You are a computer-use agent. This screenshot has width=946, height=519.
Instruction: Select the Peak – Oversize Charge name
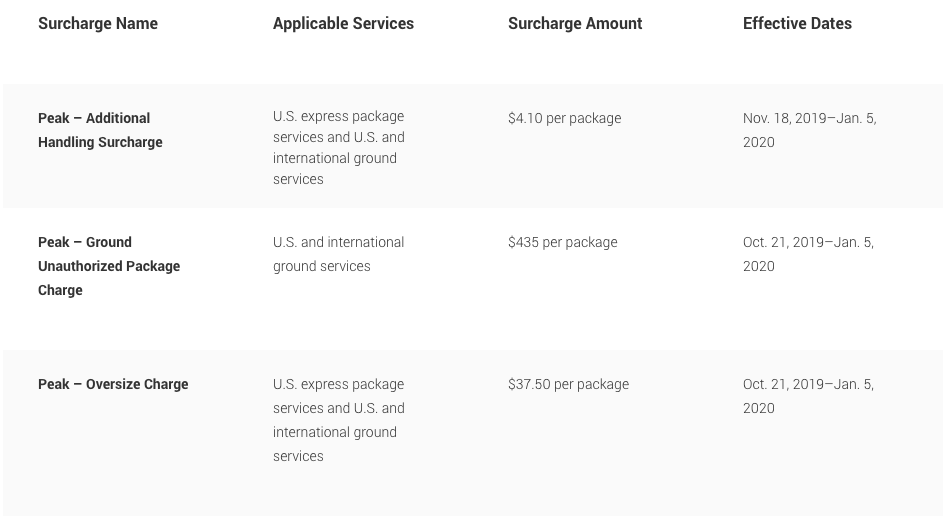point(113,384)
